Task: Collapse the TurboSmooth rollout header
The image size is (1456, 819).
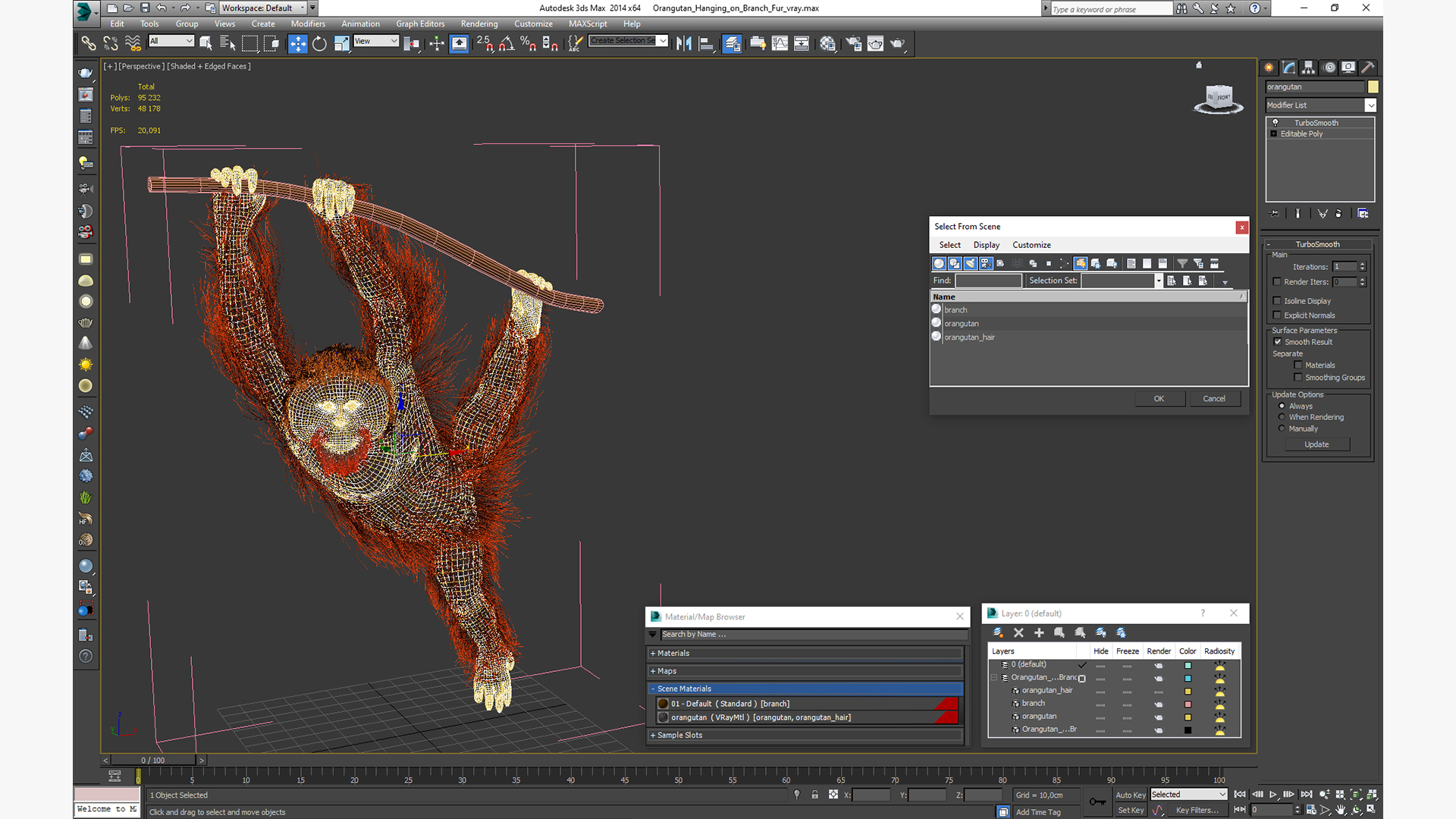Action: pos(1317,244)
